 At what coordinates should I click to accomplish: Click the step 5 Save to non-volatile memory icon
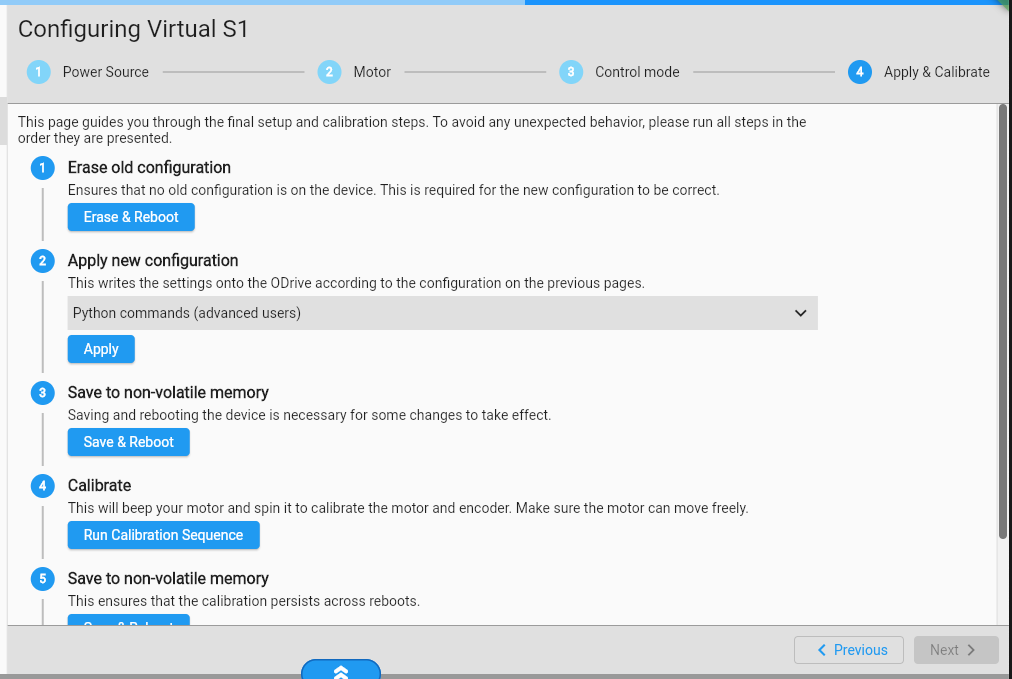42,579
